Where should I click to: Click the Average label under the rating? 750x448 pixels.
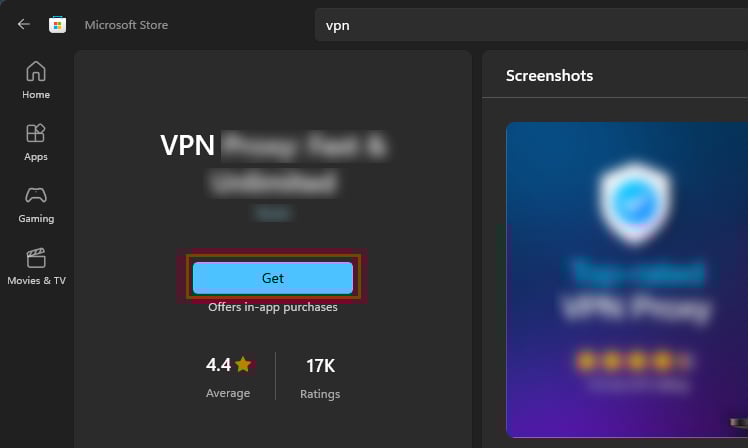[x=228, y=394]
